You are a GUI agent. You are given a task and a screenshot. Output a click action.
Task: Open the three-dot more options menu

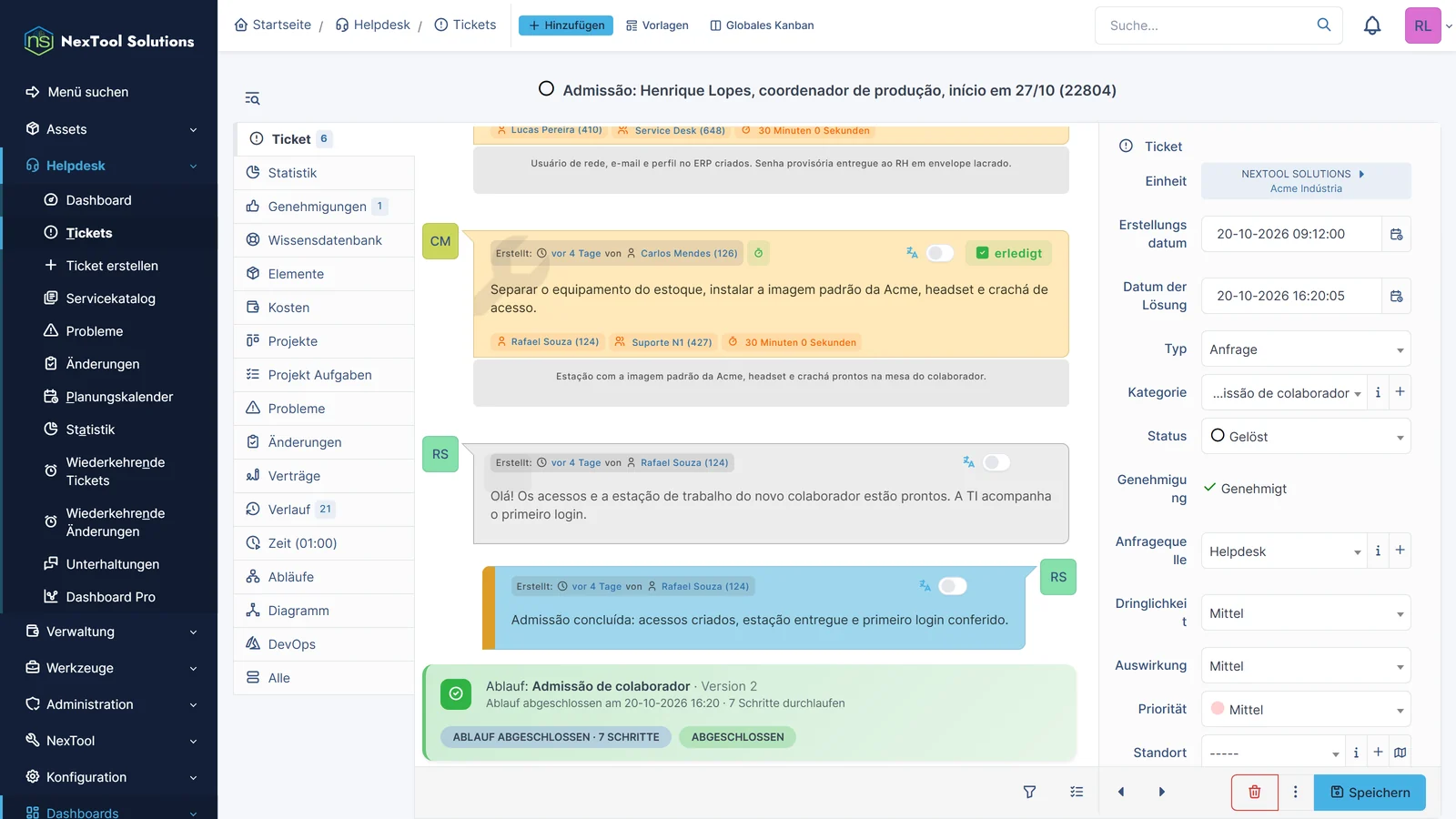(1296, 793)
